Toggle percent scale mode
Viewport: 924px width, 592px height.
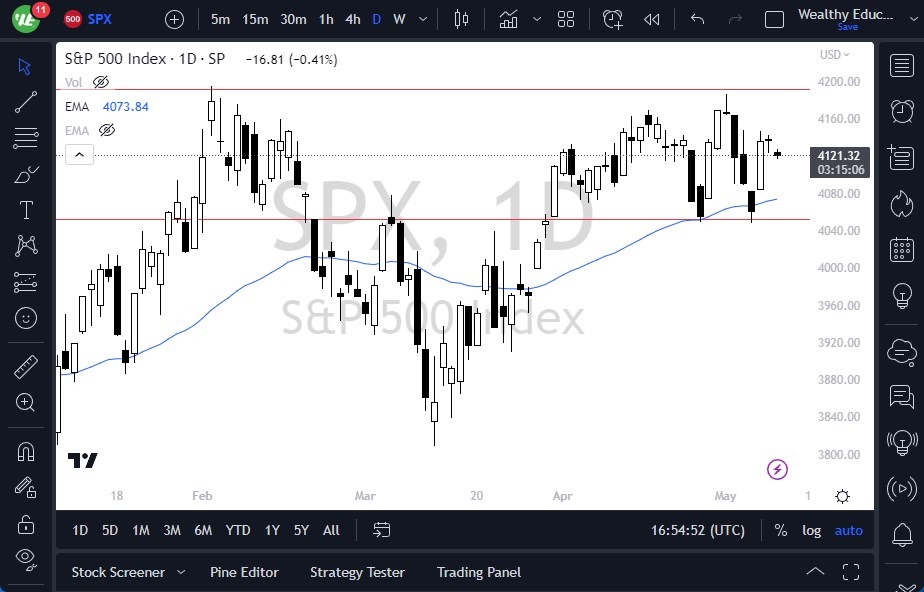[781, 531]
